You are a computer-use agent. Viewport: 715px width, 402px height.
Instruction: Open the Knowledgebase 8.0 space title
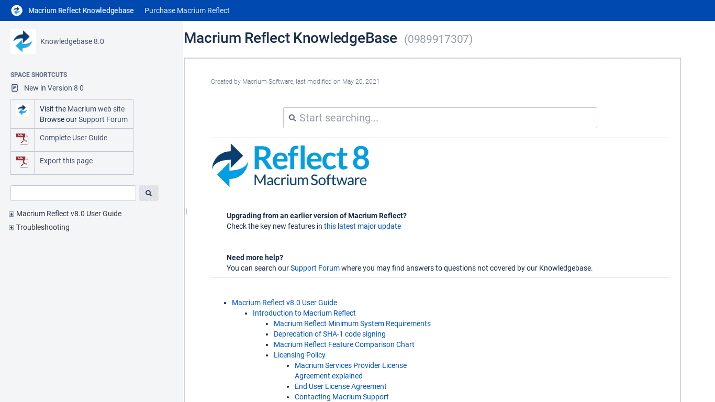pos(72,41)
